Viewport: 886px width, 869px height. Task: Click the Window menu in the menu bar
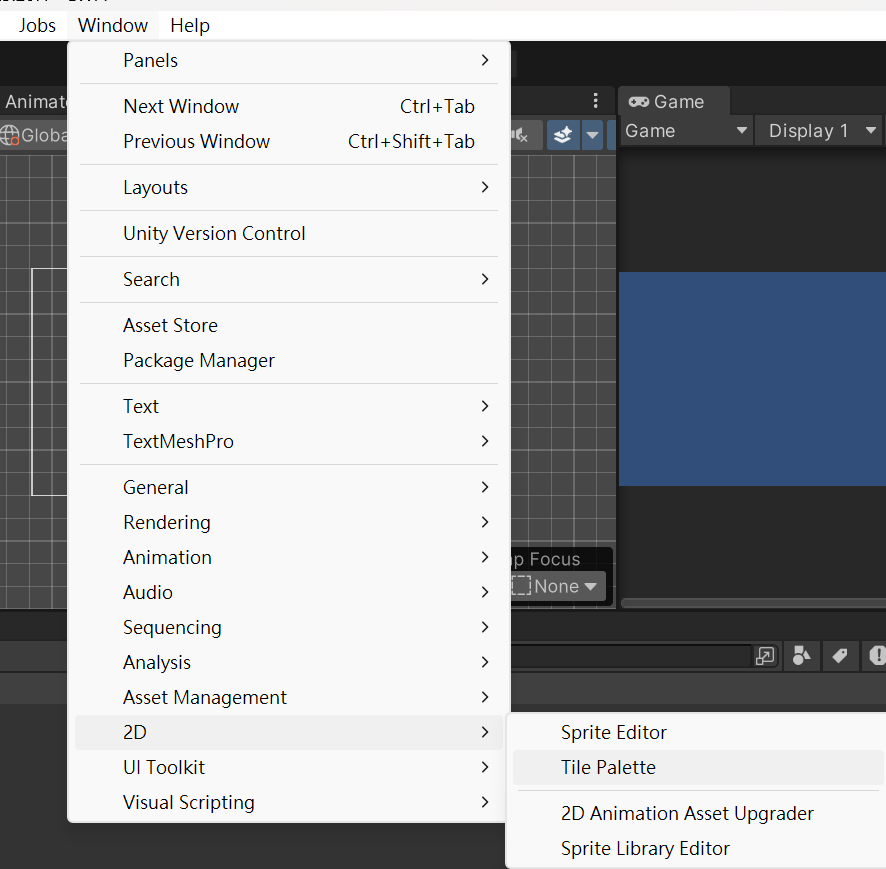[x=113, y=25]
